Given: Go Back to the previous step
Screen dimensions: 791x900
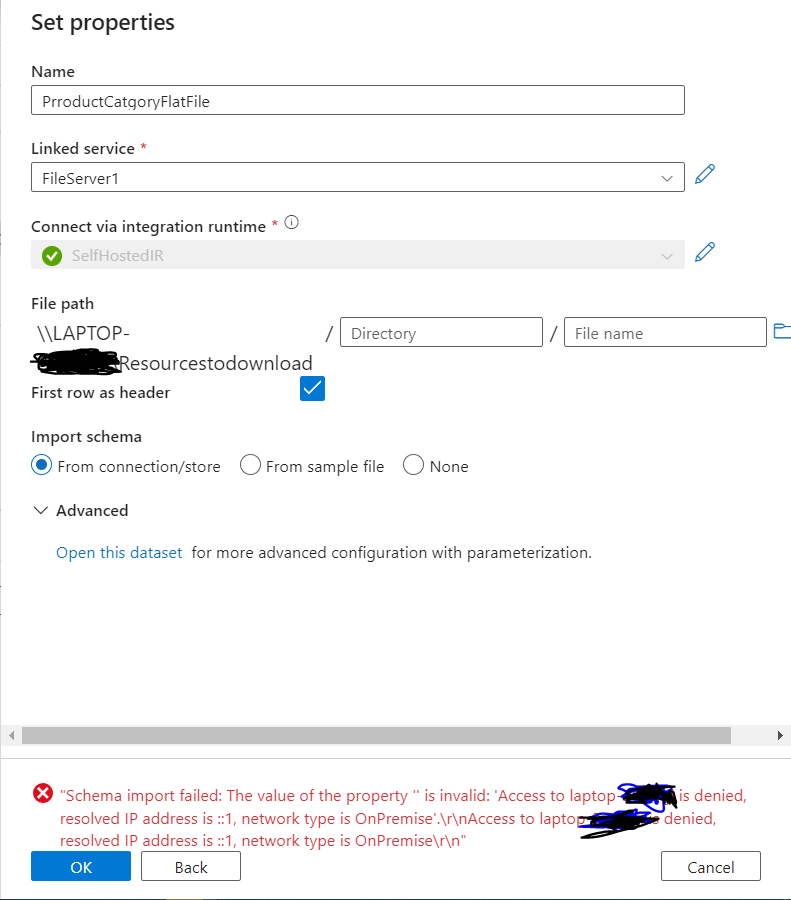Looking at the screenshot, I should (190, 866).
